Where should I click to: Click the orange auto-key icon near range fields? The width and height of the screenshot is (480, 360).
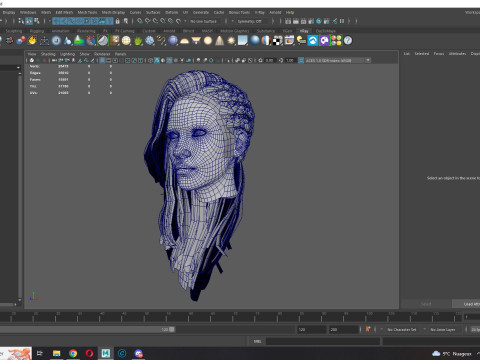pyautogui.click(x=368, y=329)
